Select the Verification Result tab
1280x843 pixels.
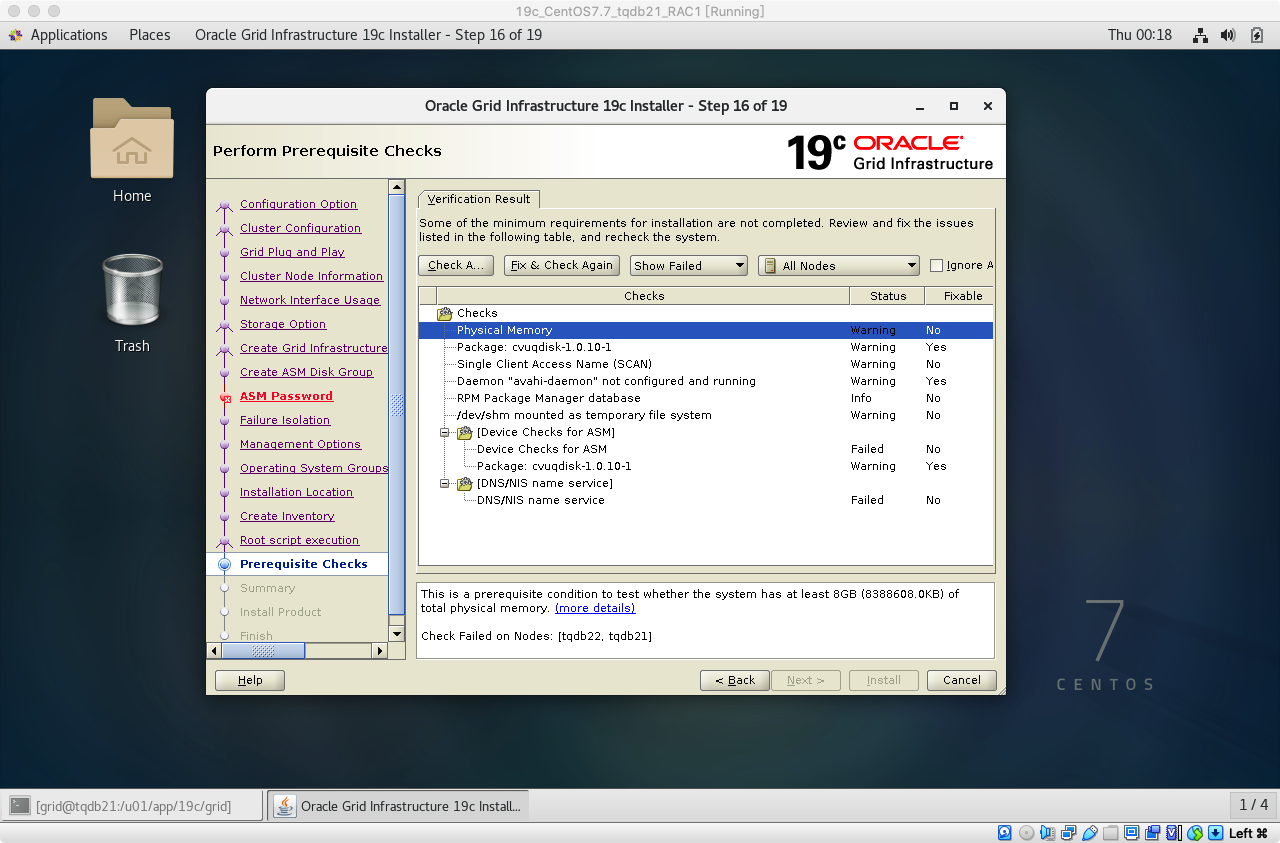pos(479,199)
